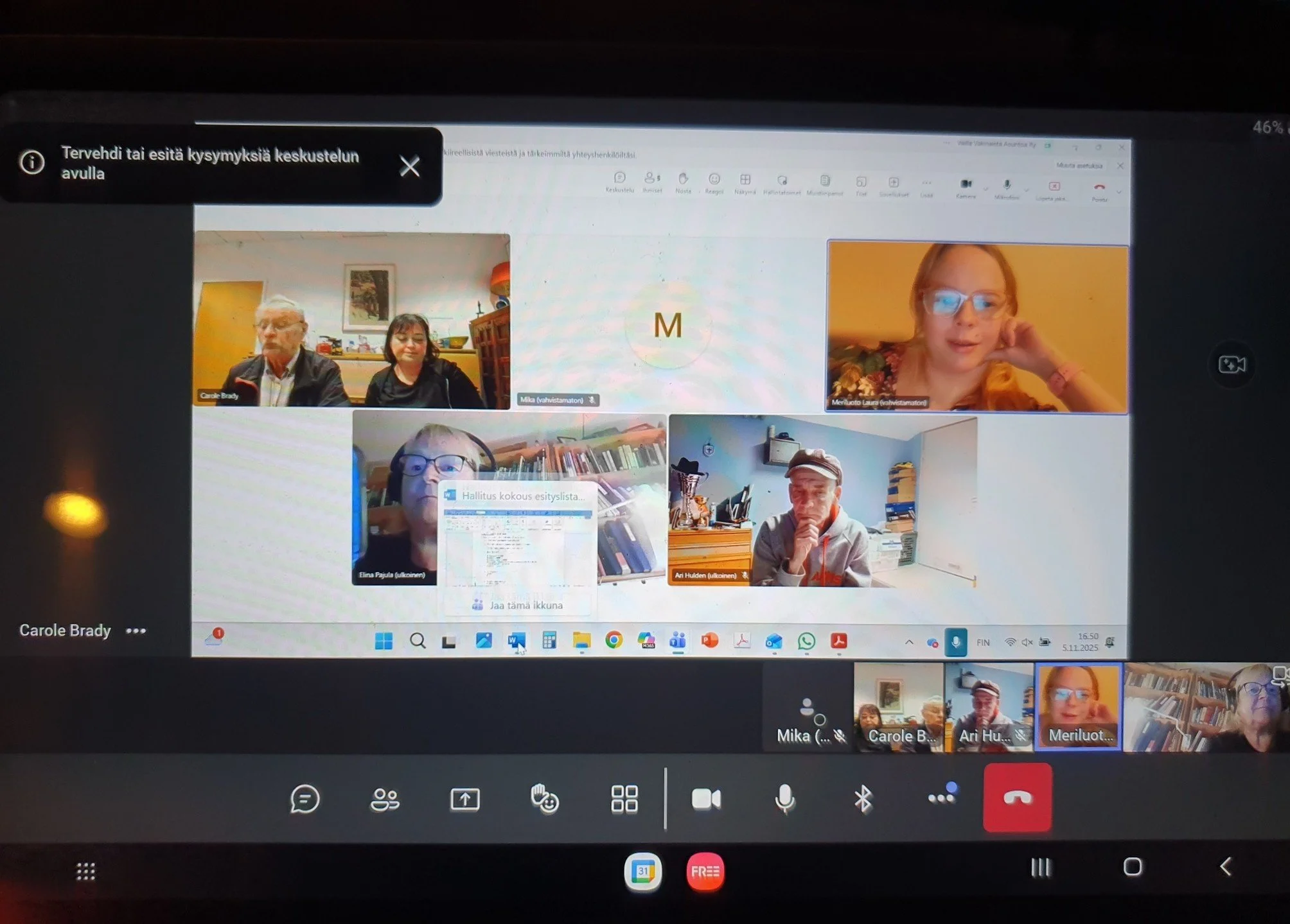Toggle the camera on or off
The image size is (1290, 924).
coord(705,799)
